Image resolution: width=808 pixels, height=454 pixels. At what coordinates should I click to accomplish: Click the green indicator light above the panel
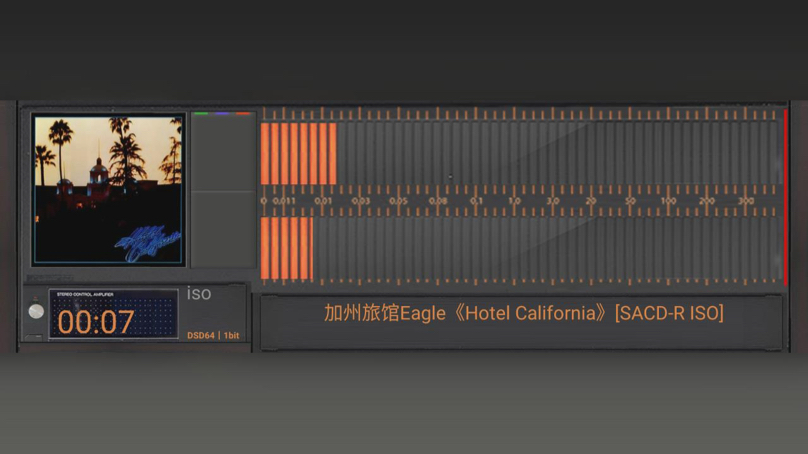coord(201,114)
